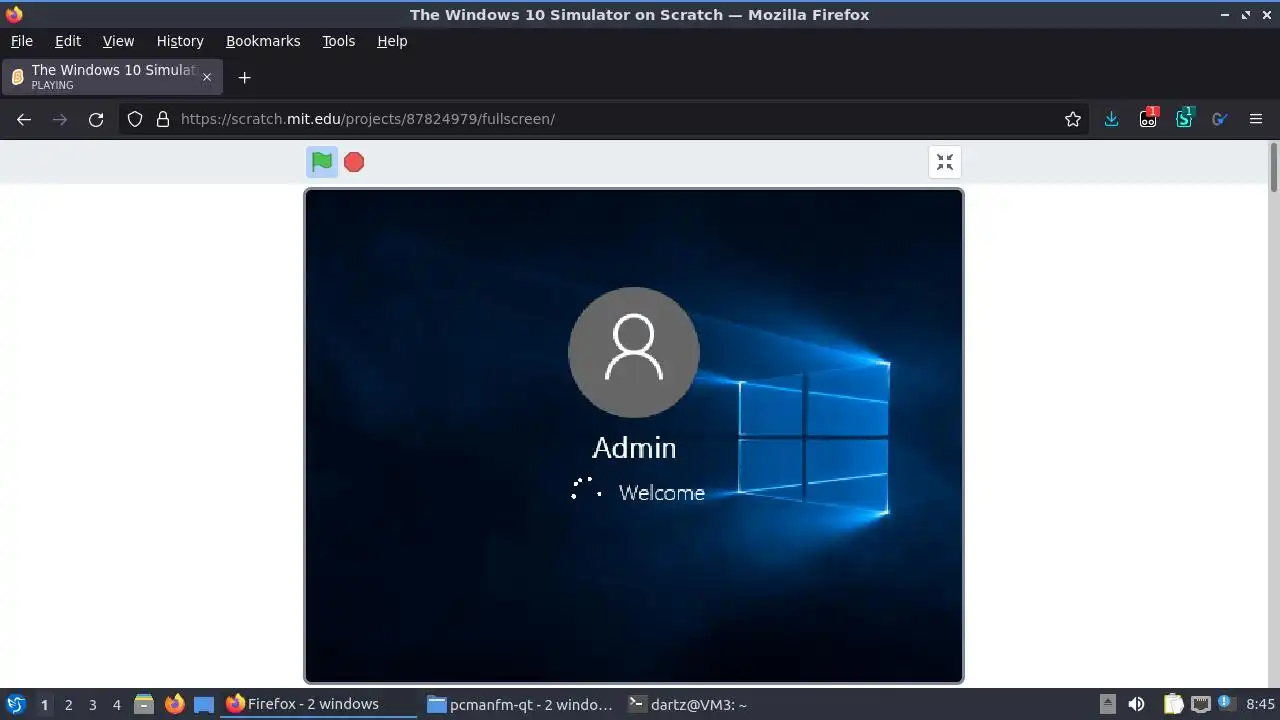Open a new tab with plus button
The width and height of the screenshot is (1280, 720).
244,77
